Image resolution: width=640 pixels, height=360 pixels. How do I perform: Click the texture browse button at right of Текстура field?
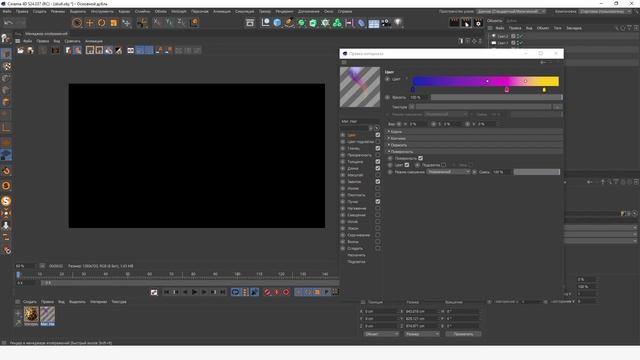[558, 107]
